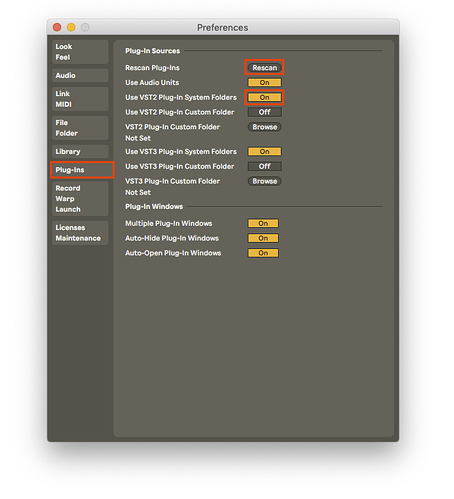Enable Use VST3 Plug-In Custom Folder
This screenshot has height=499, width=454.
tap(265, 166)
